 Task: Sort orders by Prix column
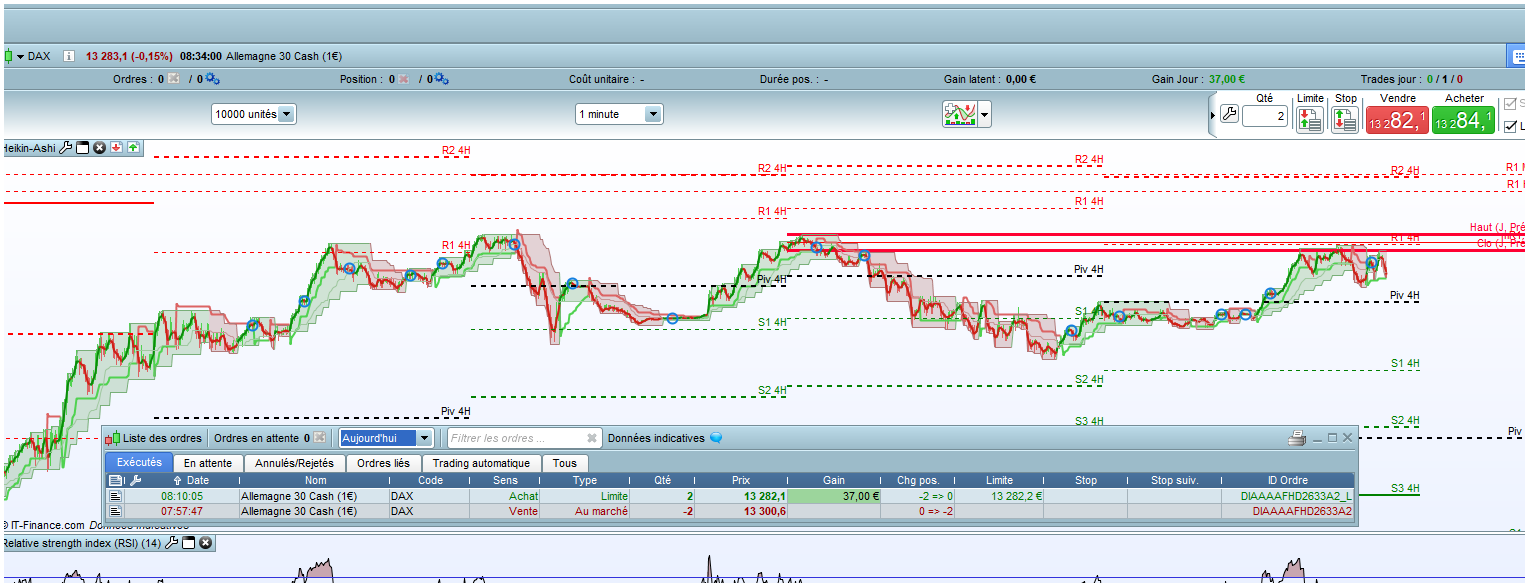(x=740, y=481)
